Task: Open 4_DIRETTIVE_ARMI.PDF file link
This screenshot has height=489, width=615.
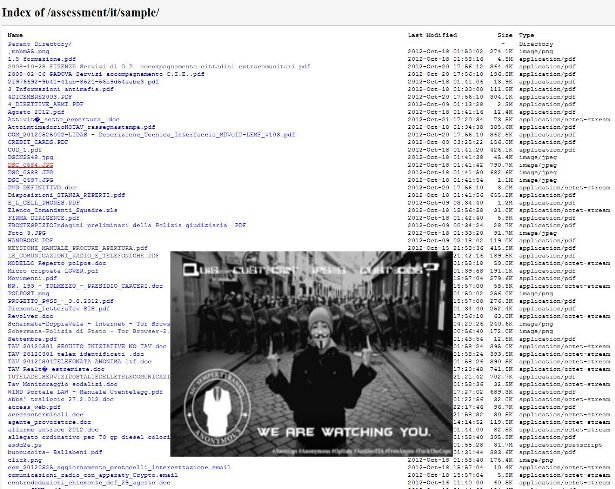Action: (x=45, y=104)
